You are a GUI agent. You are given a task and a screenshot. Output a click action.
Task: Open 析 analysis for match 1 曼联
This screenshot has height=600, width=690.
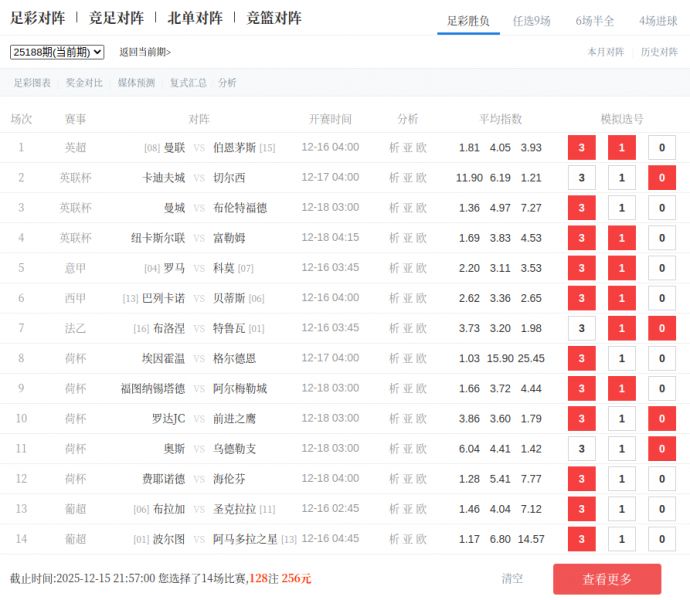tap(394, 148)
